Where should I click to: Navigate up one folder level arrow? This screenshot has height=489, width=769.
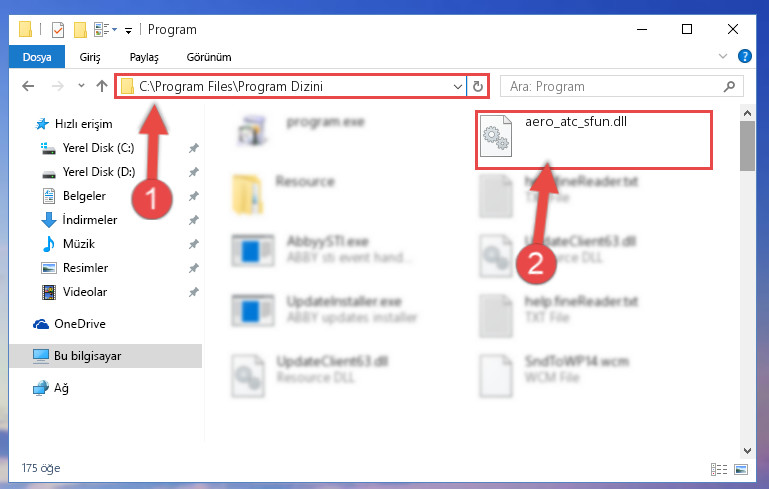click(102, 86)
